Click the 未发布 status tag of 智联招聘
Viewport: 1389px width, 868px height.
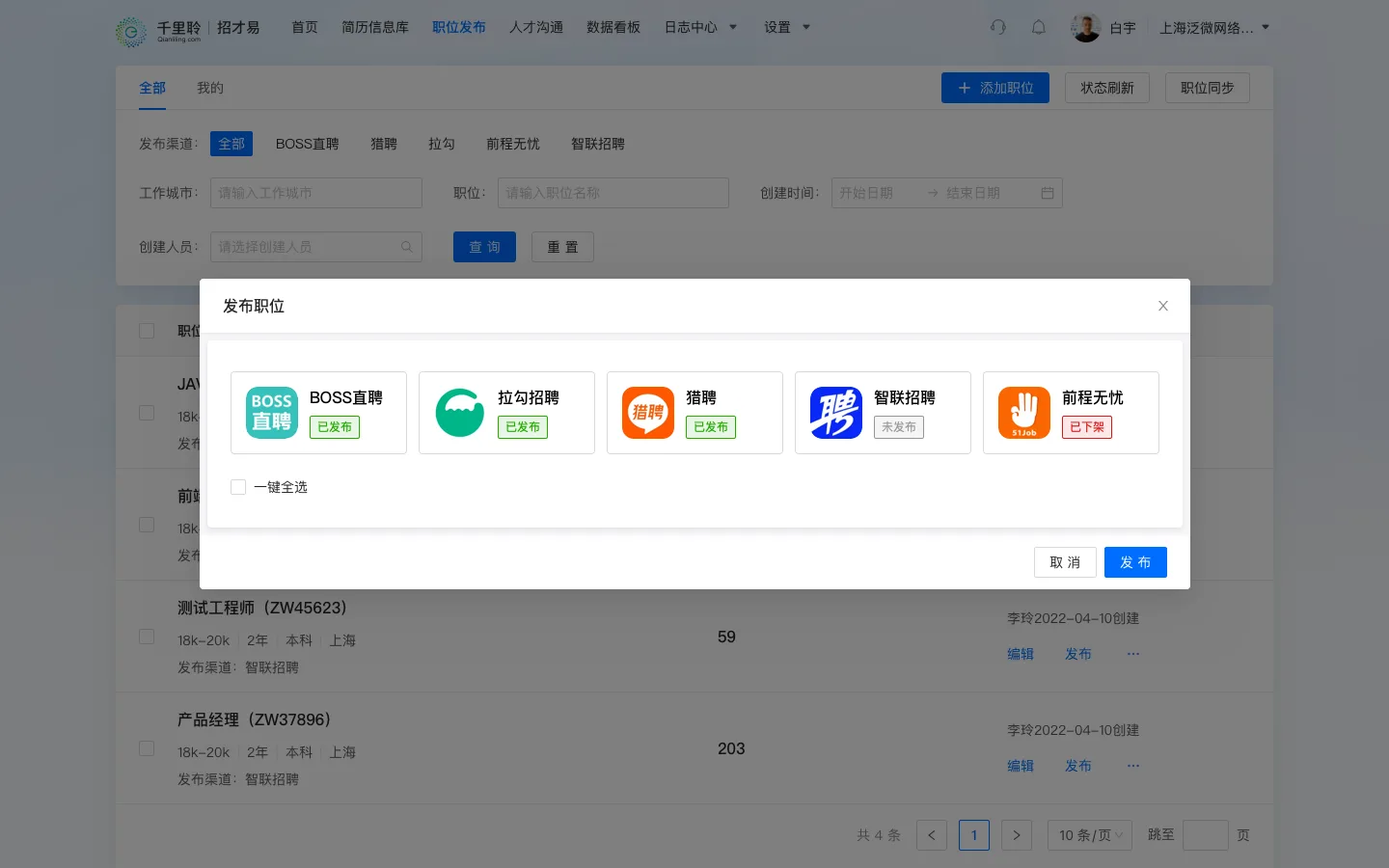click(x=899, y=427)
